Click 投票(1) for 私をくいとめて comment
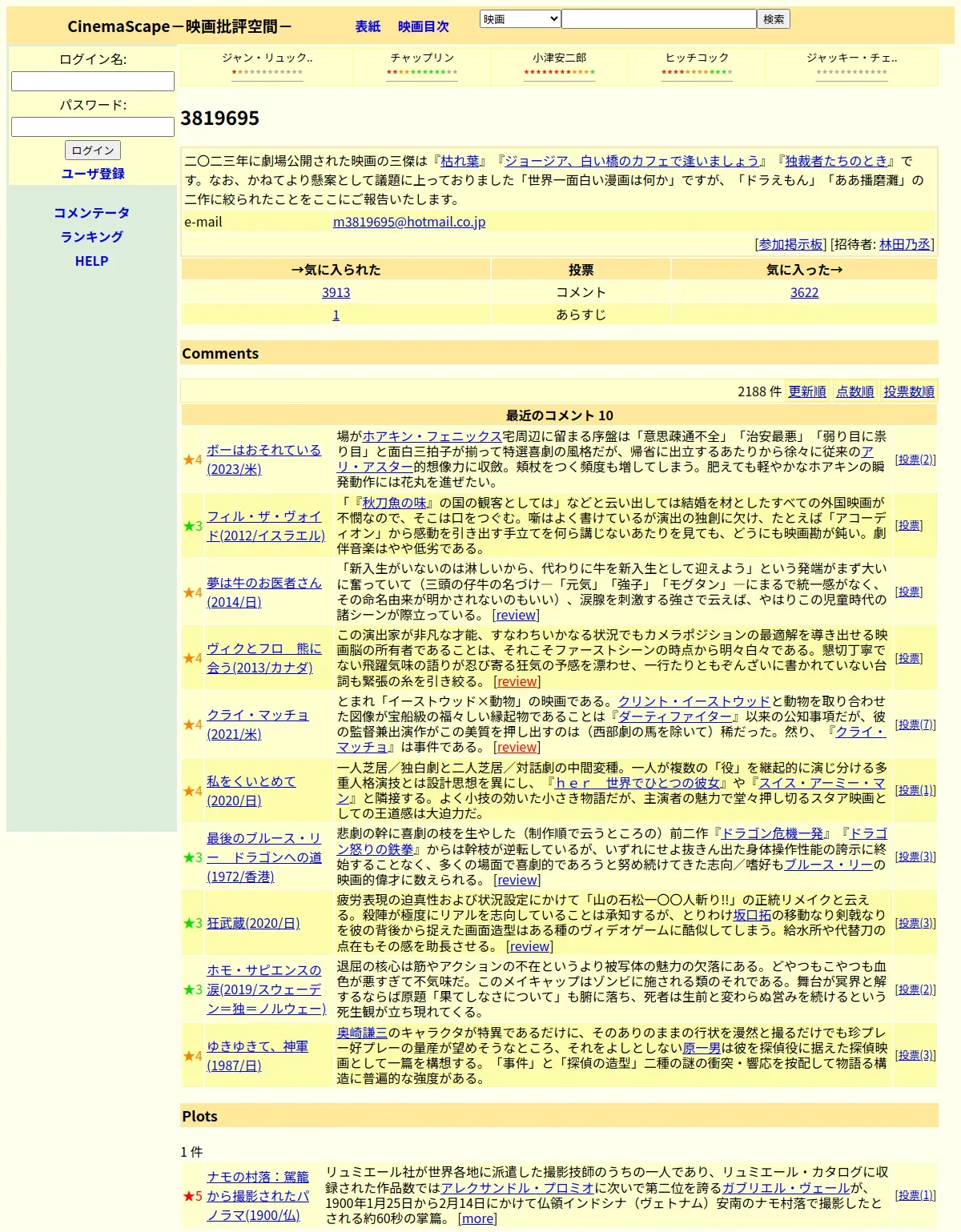The width and height of the screenshot is (961, 1232). [x=915, y=790]
